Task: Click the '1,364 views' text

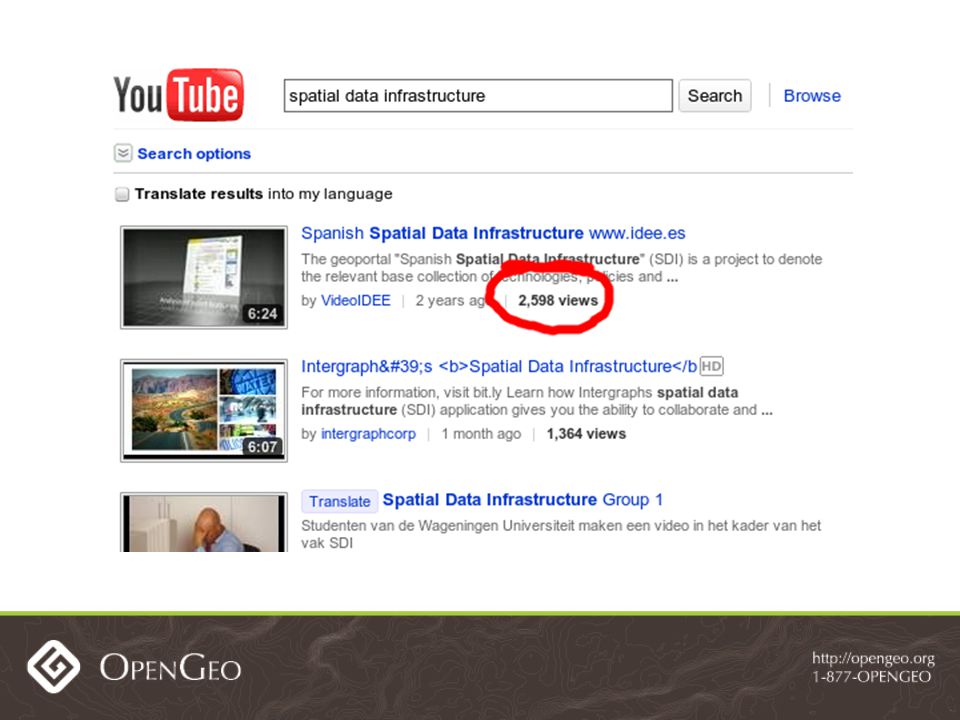Action: coord(586,434)
